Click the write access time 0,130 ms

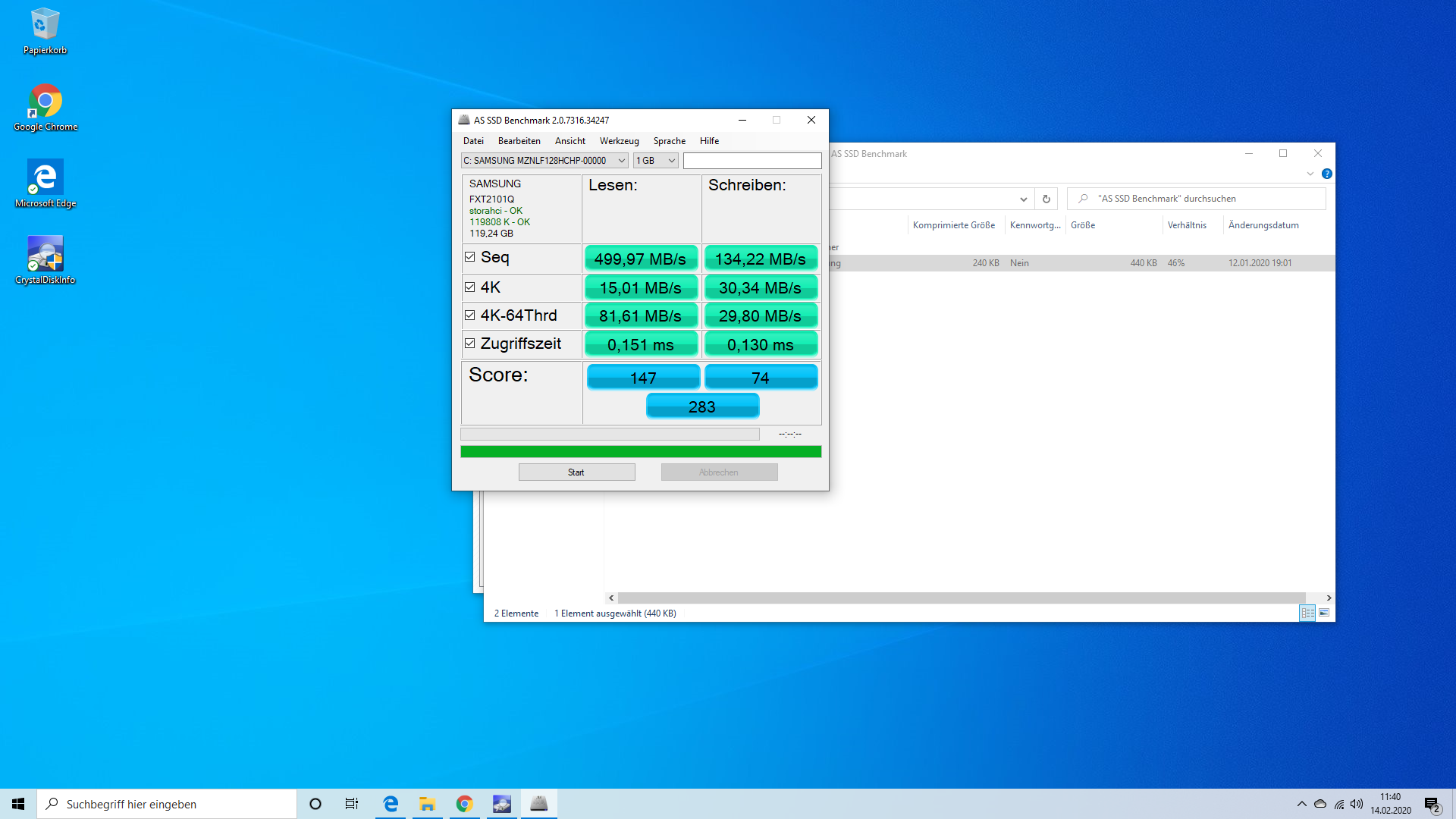(761, 344)
